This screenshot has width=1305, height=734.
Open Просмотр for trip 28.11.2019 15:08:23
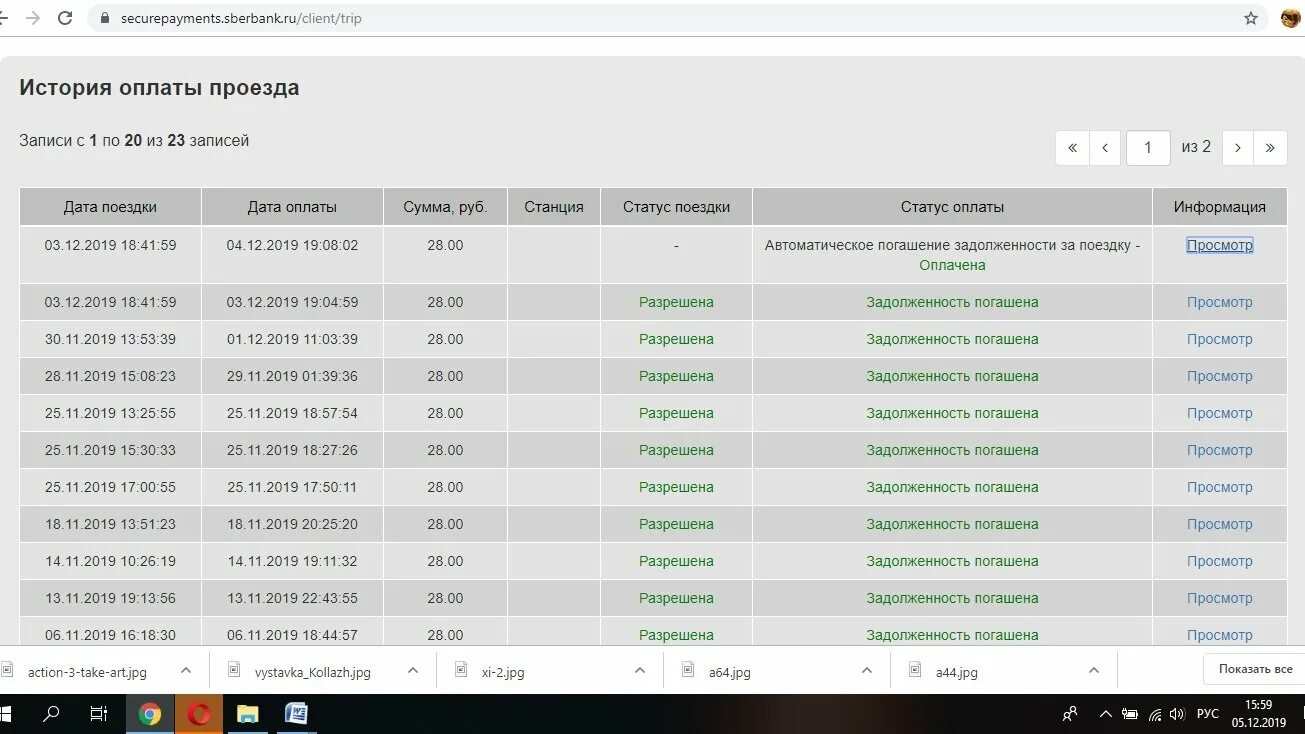1219,376
